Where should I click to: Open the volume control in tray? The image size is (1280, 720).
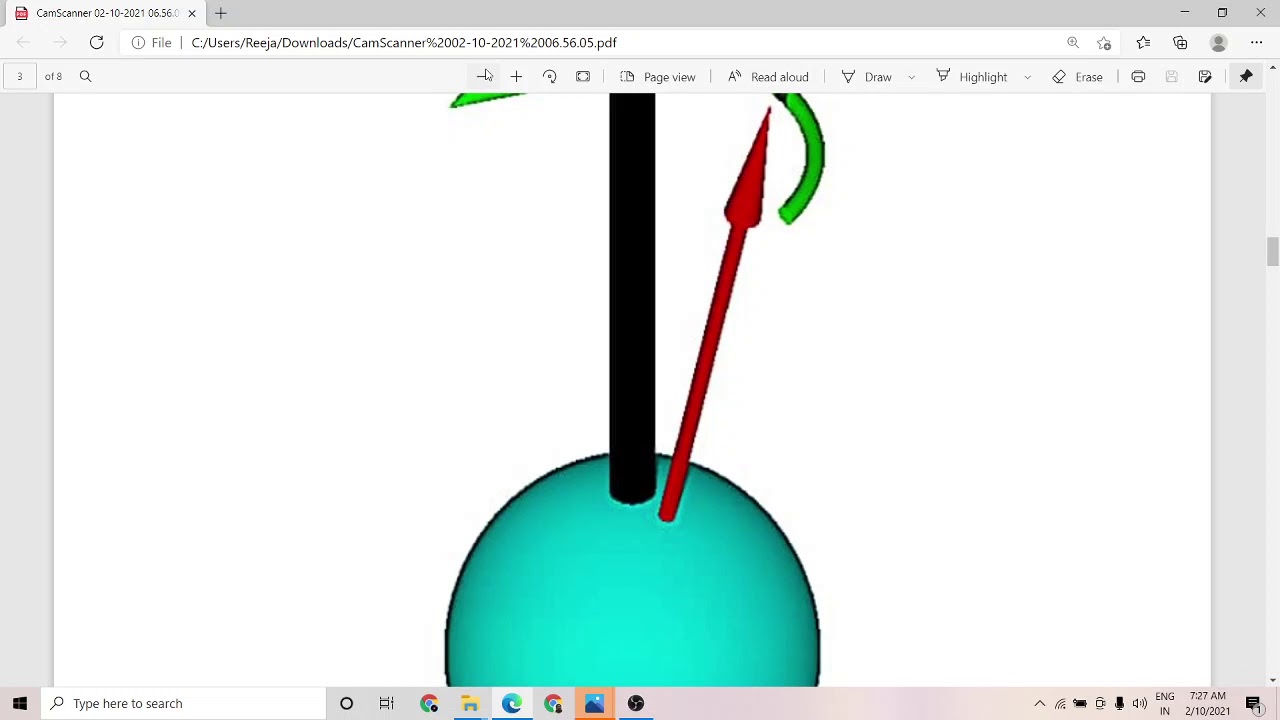tap(1140, 703)
